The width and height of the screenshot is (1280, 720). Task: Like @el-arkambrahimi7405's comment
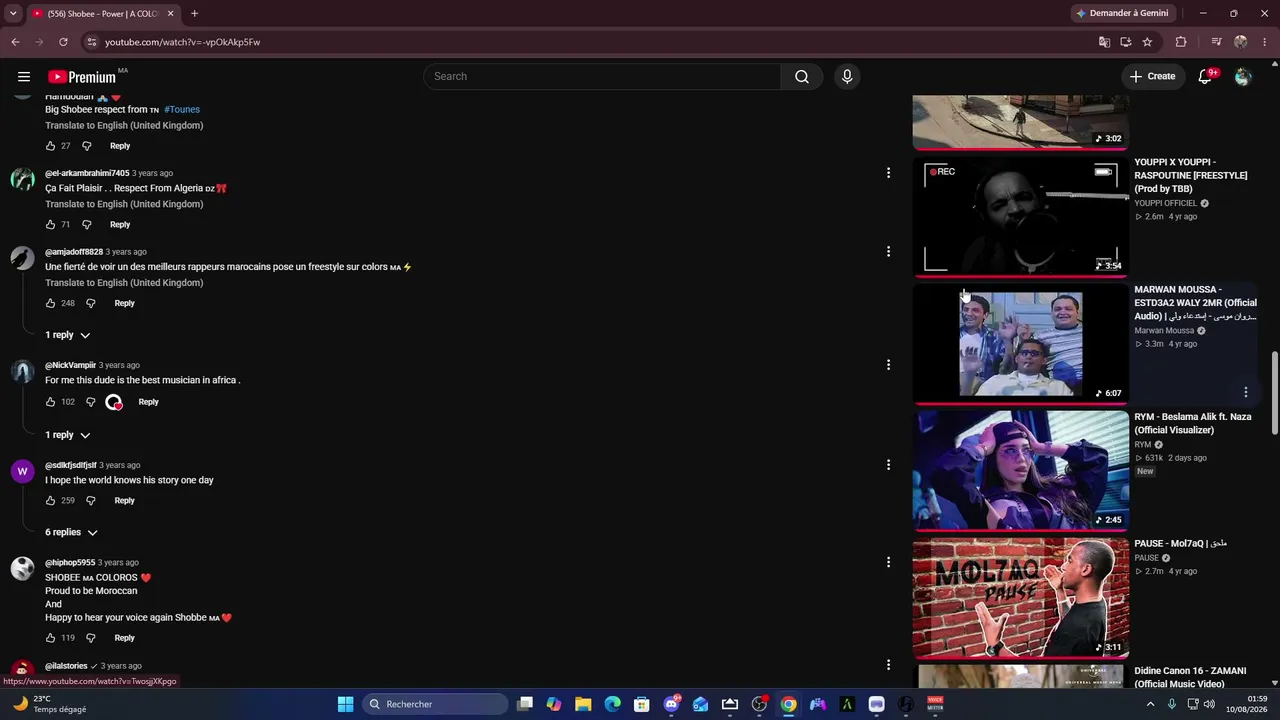[51, 225]
